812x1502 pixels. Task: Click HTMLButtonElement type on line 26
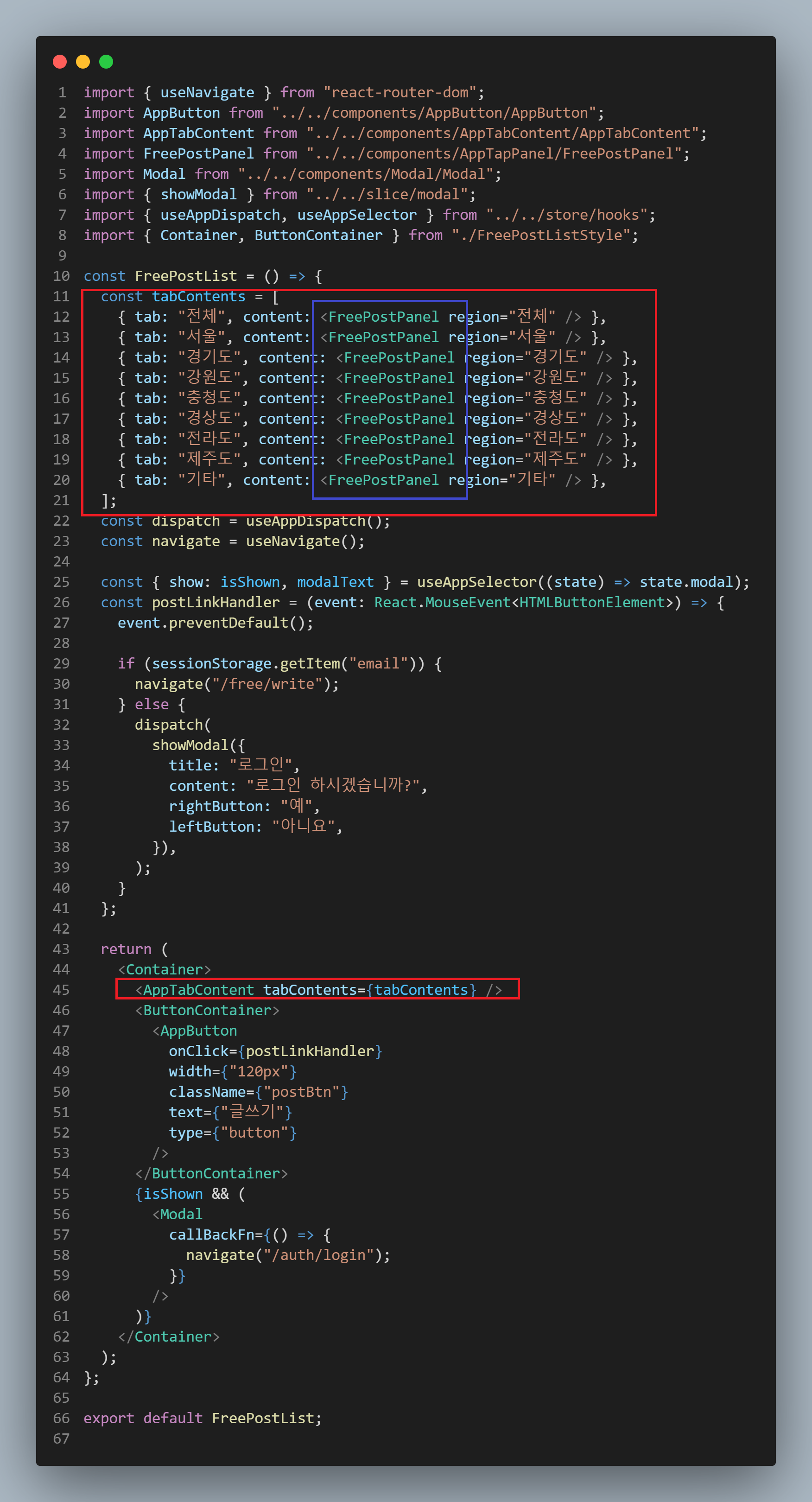[592, 603]
